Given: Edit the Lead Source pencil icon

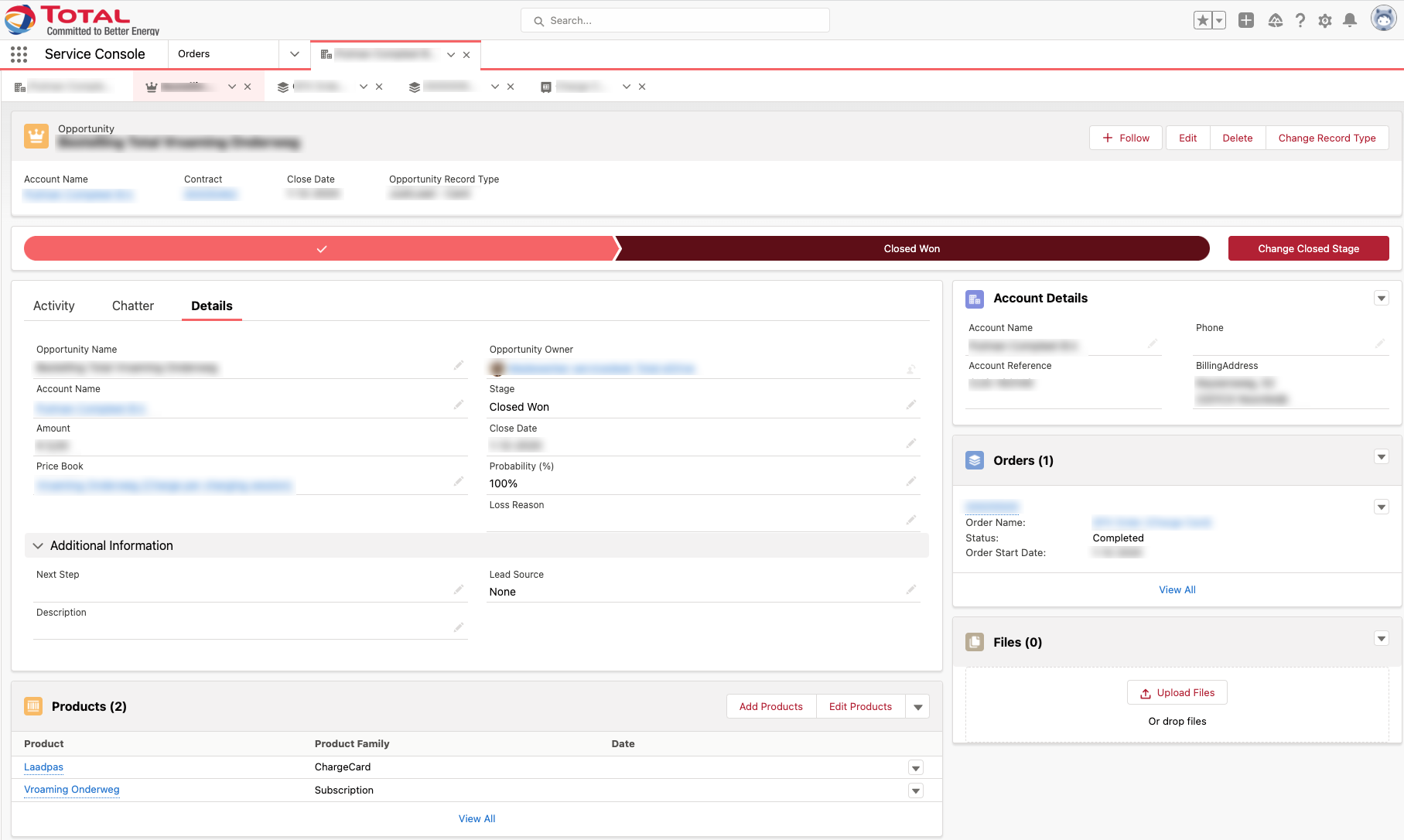Looking at the screenshot, I should click(x=911, y=589).
